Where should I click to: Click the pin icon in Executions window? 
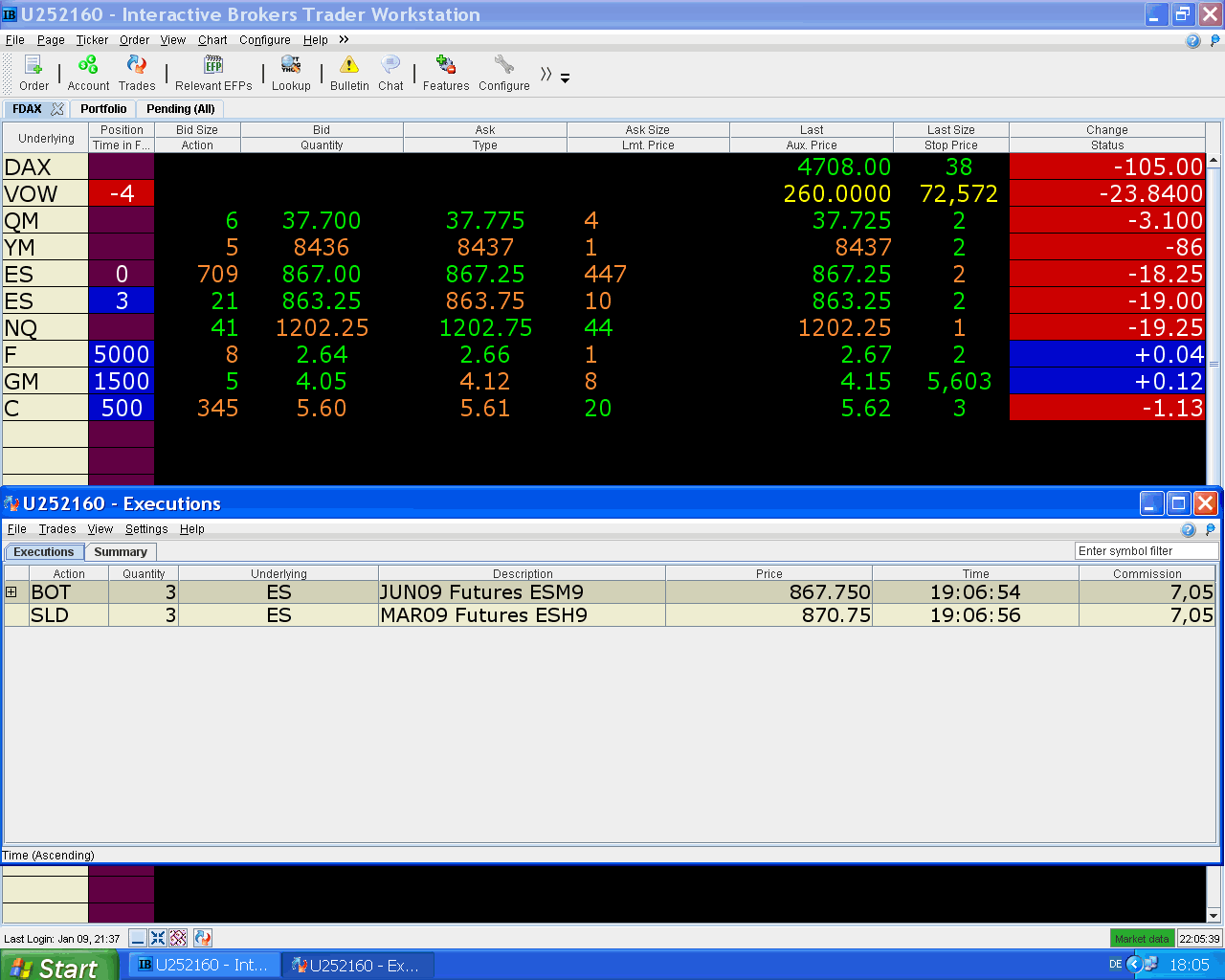(x=1211, y=529)
